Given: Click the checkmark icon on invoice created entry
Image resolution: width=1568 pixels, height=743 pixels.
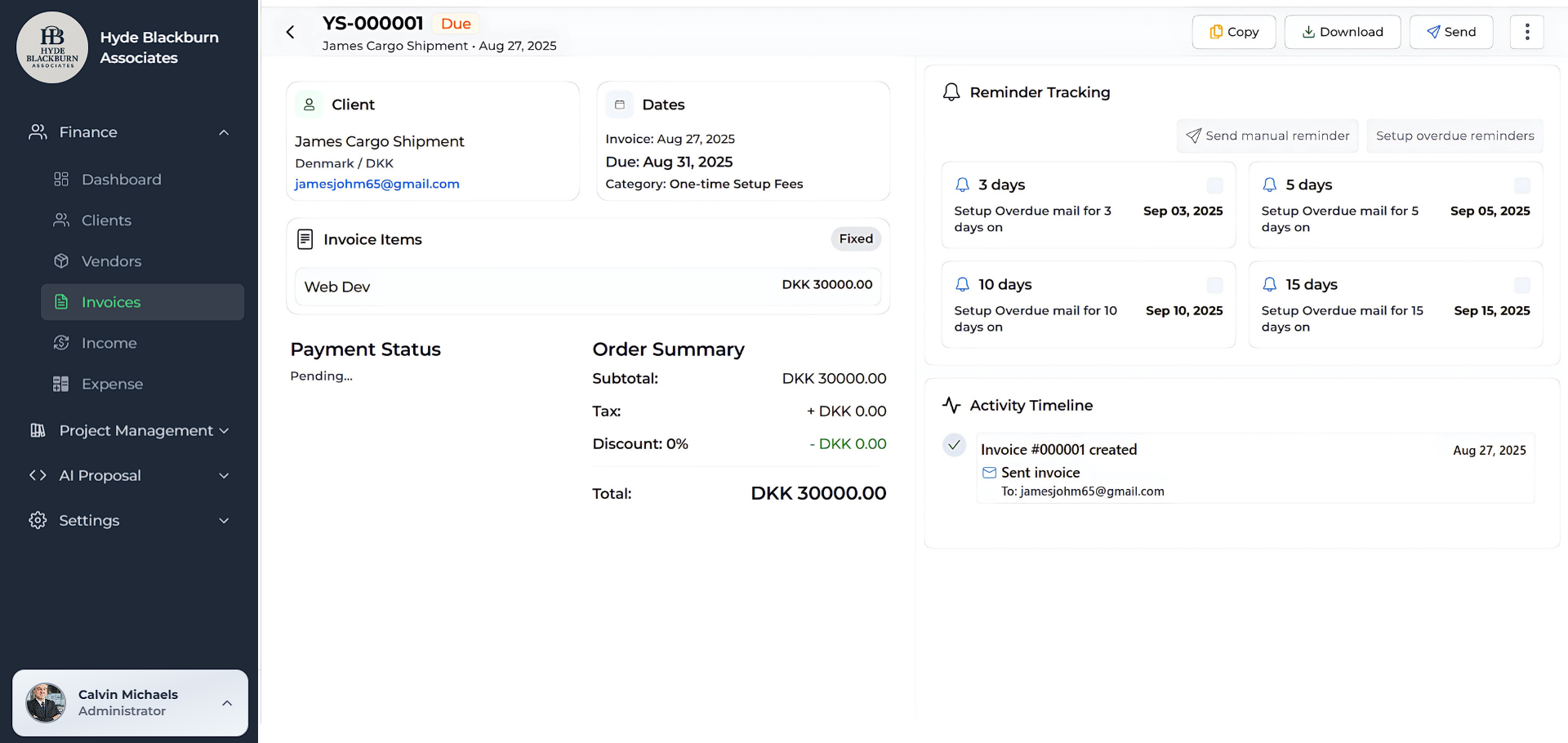Looking at the screenshot, I should (x=954, y=445).
